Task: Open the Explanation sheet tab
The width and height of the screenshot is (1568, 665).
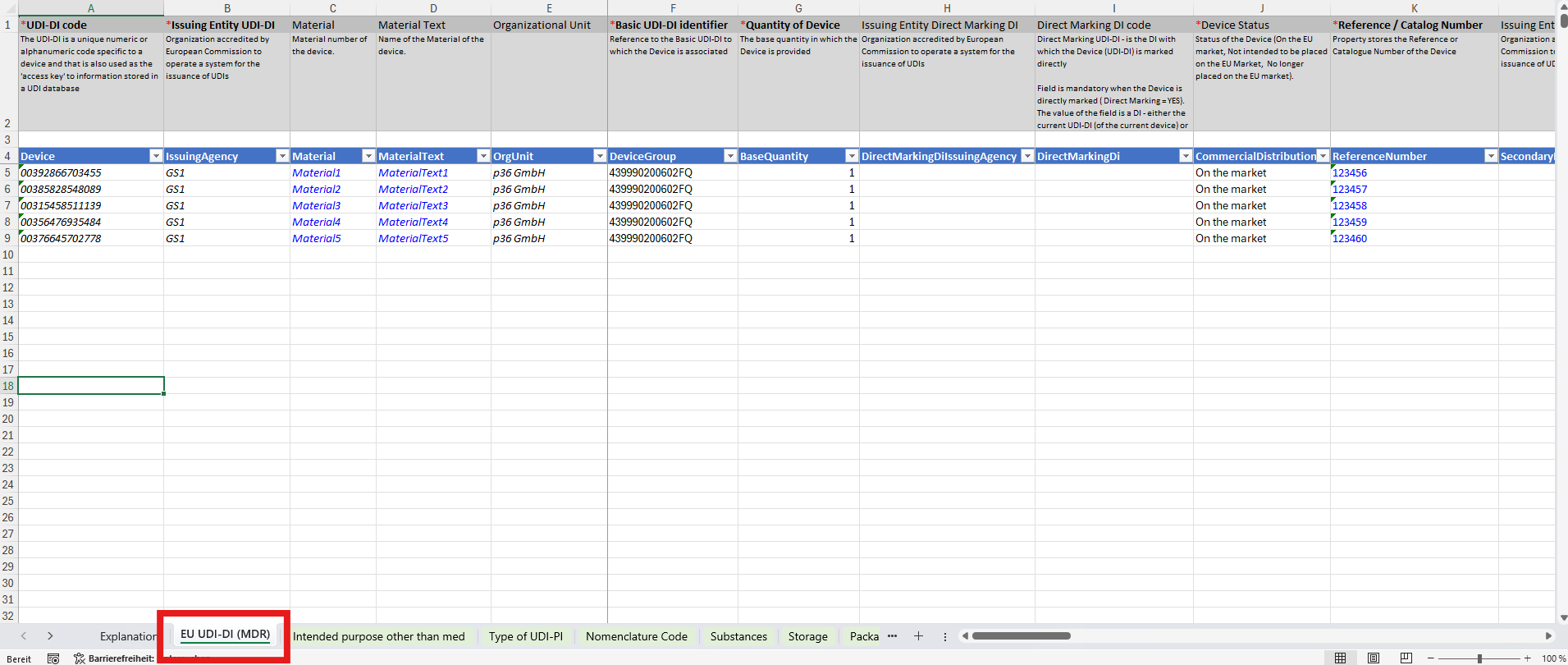Action: tap(127, 636)
